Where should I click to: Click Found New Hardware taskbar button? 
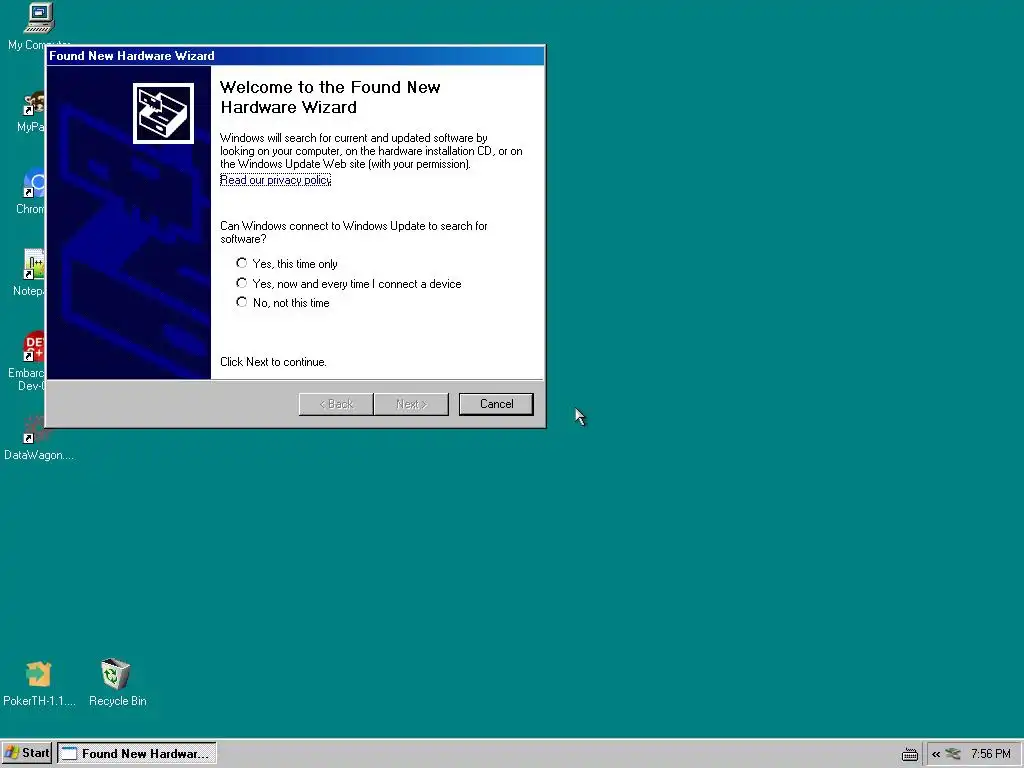136,754
